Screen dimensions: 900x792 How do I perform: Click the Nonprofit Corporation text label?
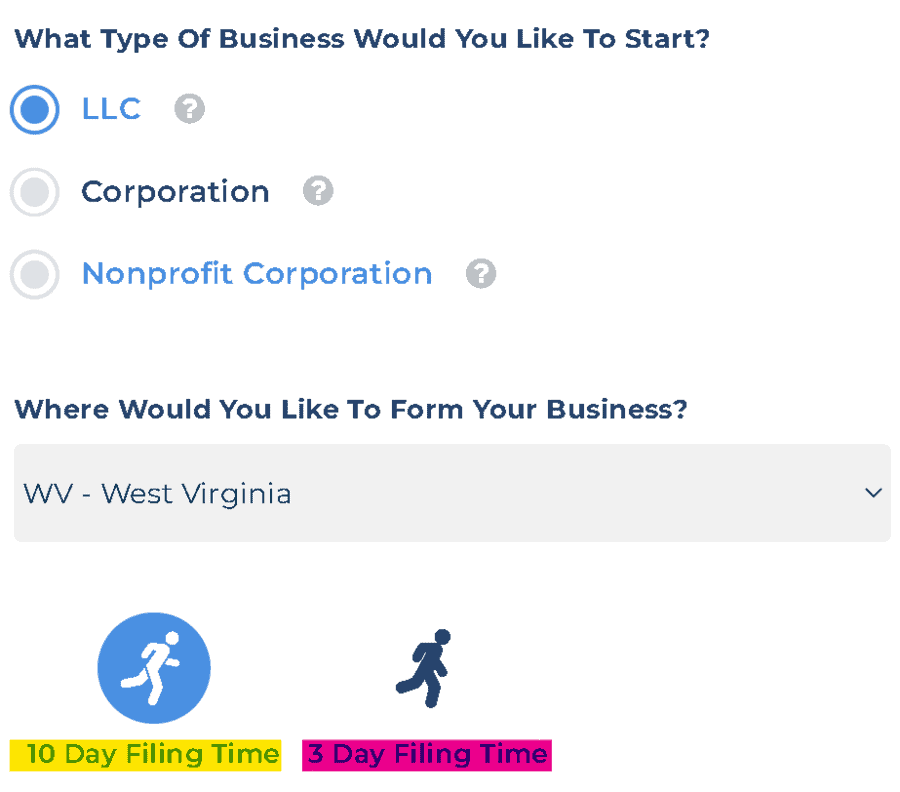[x=257, y=274]
